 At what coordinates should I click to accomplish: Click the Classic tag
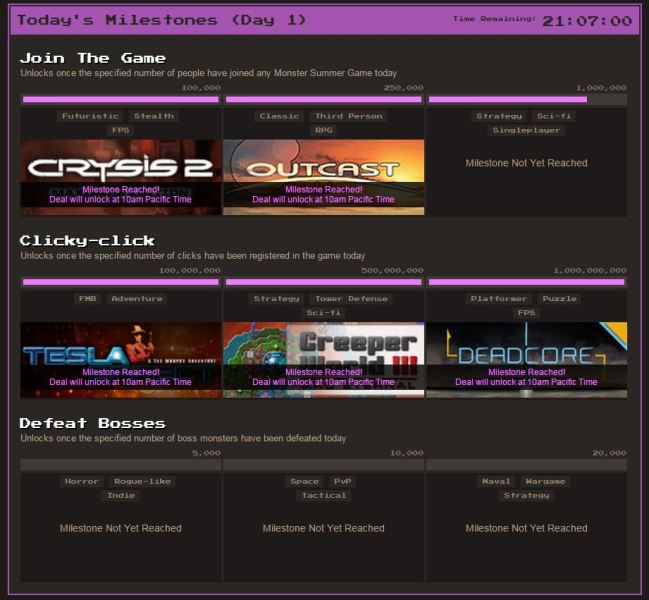tap(279, 116)
